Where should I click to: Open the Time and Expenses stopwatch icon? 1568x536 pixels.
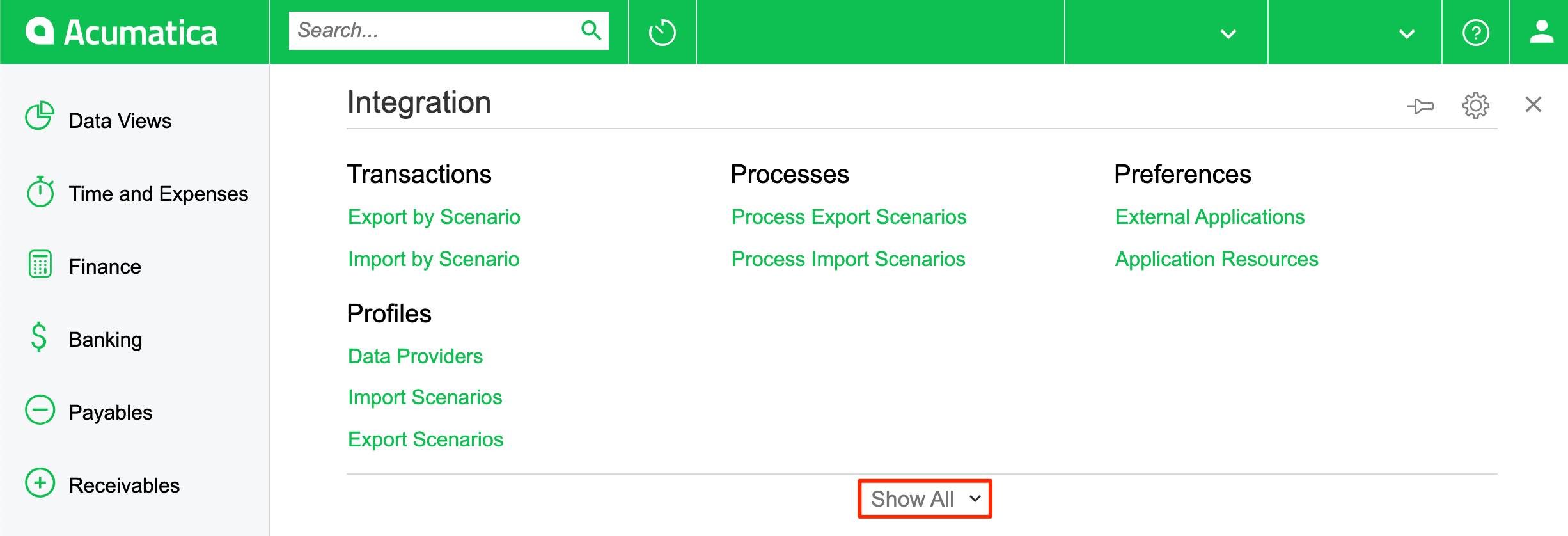click(40, 191)
